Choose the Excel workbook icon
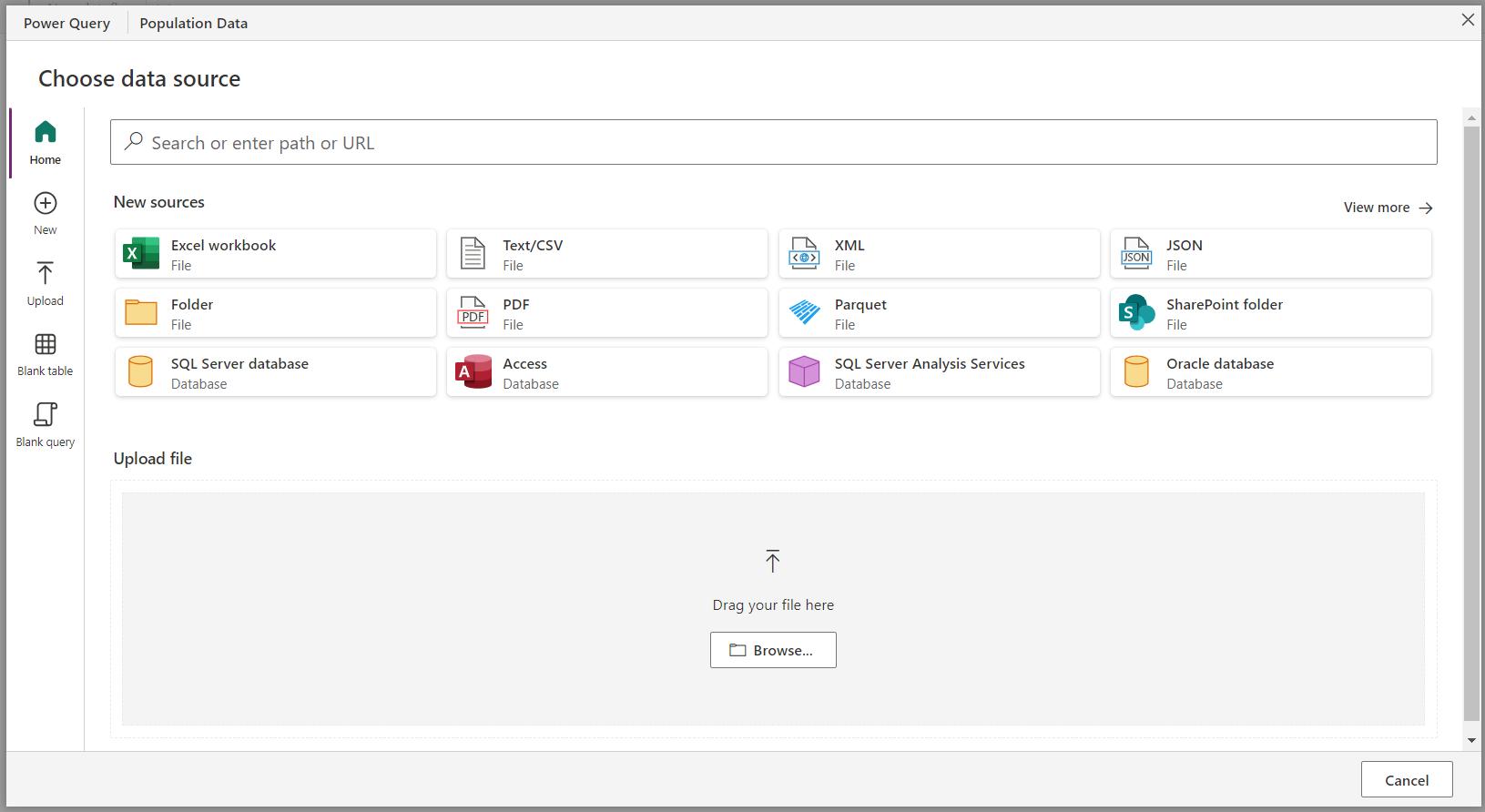Image resolution: width=1485 pixels, height=812 pixels. pos(141,253)
